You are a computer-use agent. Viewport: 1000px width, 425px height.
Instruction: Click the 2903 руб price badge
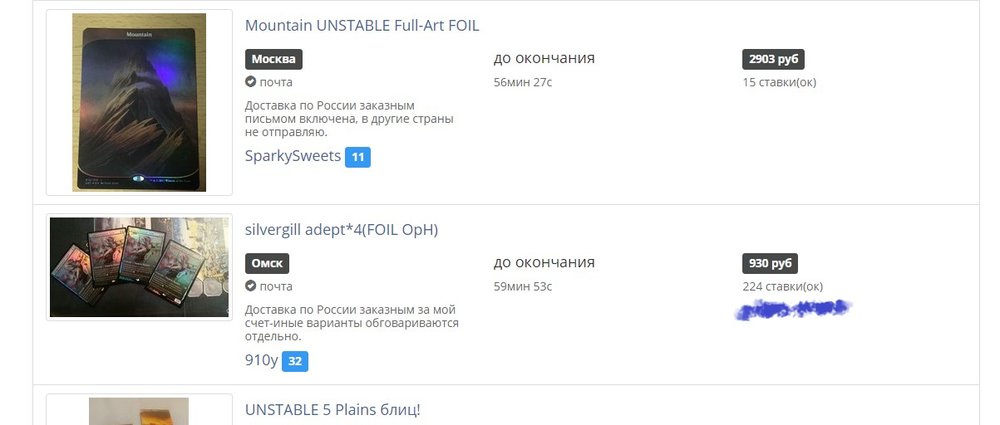tap(773, 59)
